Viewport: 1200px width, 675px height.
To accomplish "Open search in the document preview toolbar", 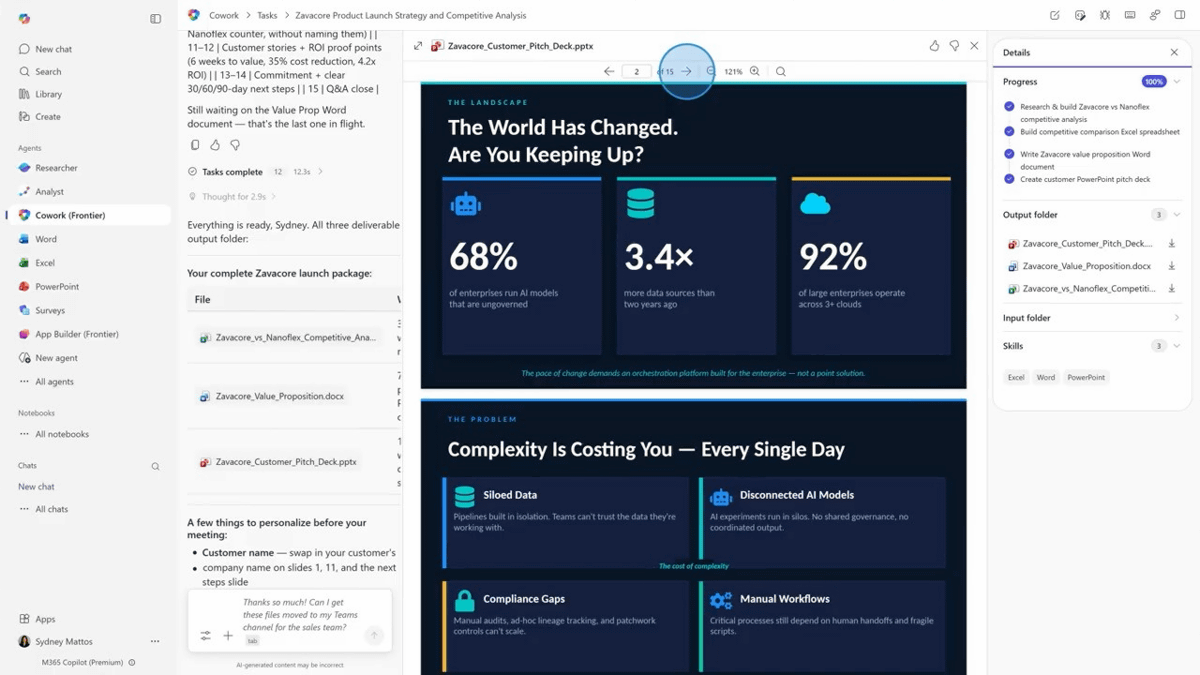I will 781,72.
